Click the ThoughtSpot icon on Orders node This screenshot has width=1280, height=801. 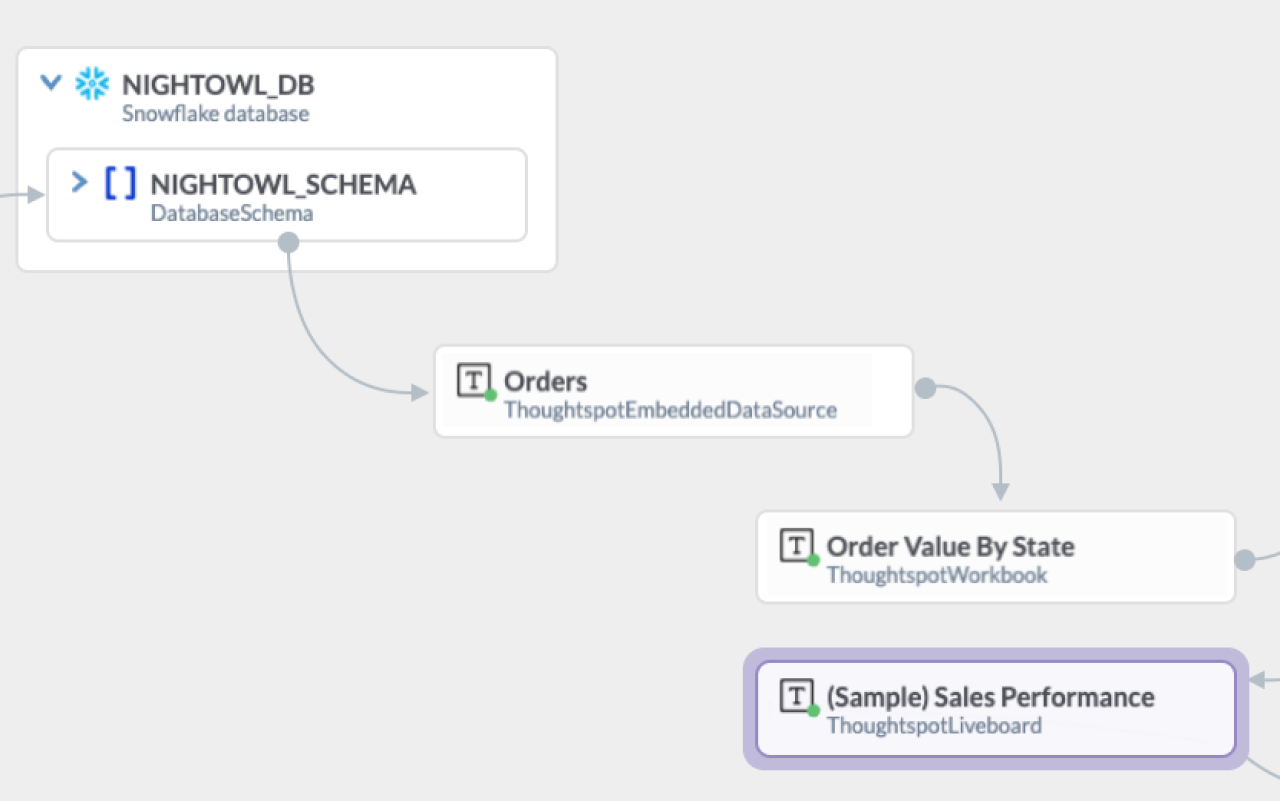click(x=474, y=380)
